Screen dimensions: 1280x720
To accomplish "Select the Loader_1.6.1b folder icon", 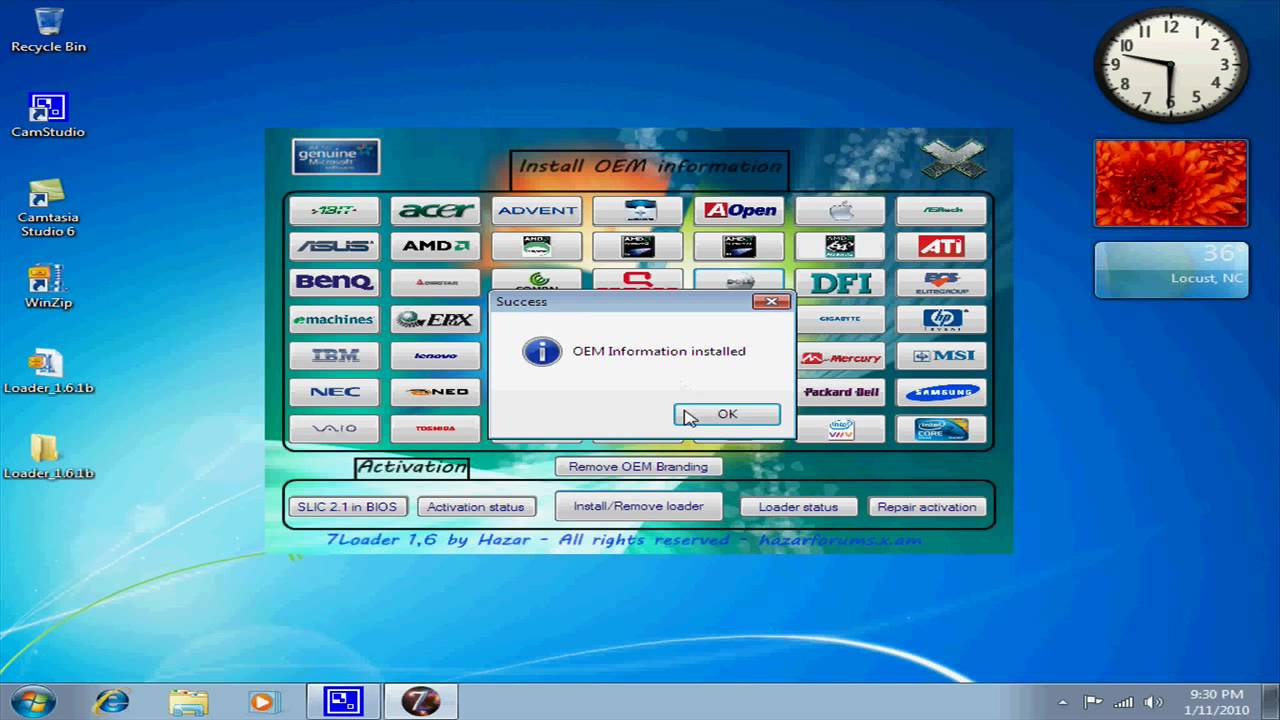I will tap(48, 457).
